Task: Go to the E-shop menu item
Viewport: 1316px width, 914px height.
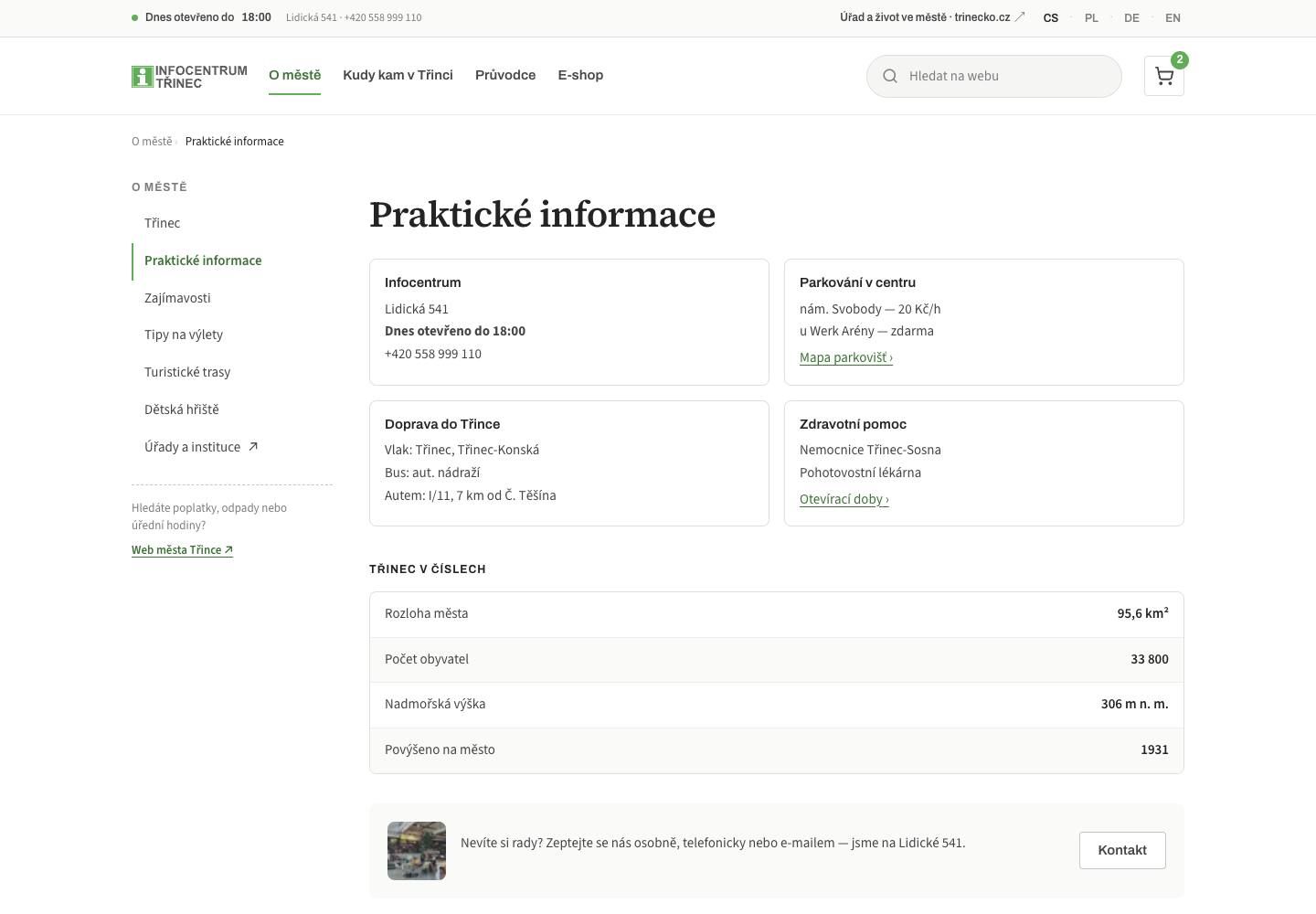Action: pyautogui.click(x=580, y=75)
